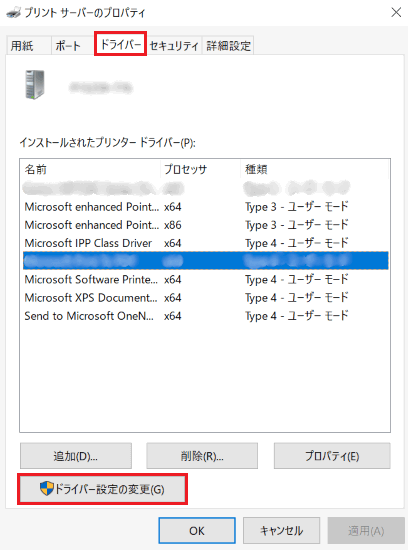
Task: Click the 追加(D)... button
Action: coord(76,456)
